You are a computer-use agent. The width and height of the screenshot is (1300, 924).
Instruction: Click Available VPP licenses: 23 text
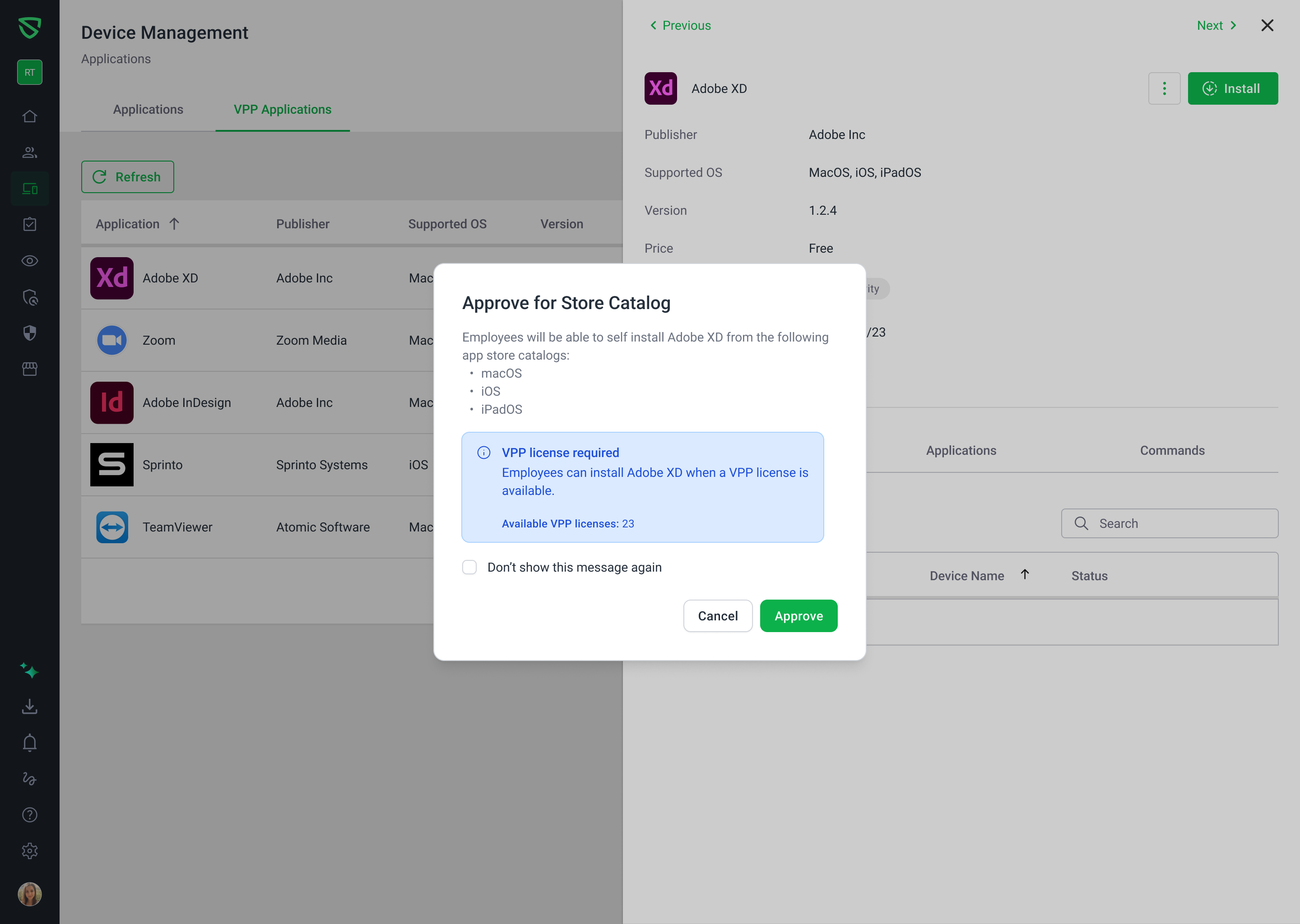tap(567, 523)
